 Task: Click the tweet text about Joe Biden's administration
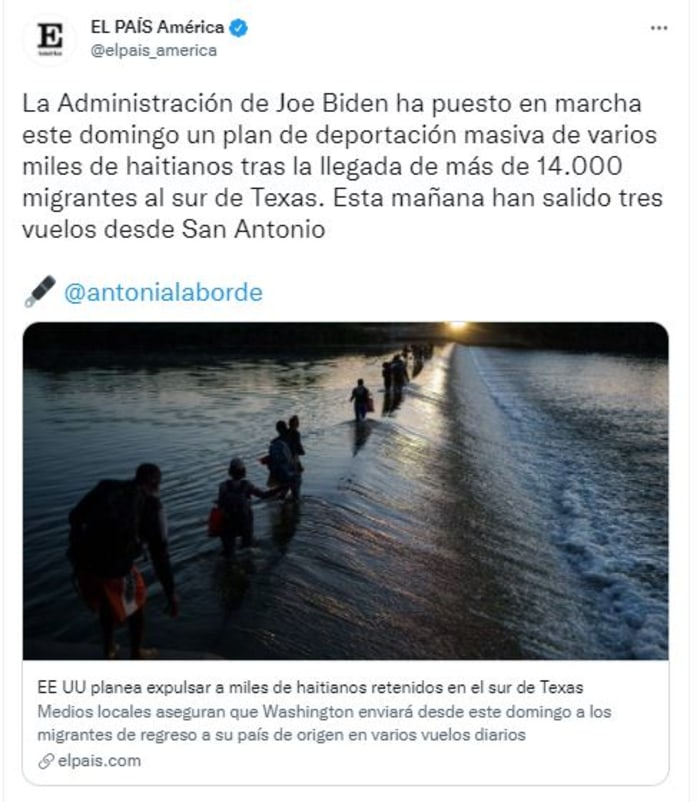(x=343, y=166)
